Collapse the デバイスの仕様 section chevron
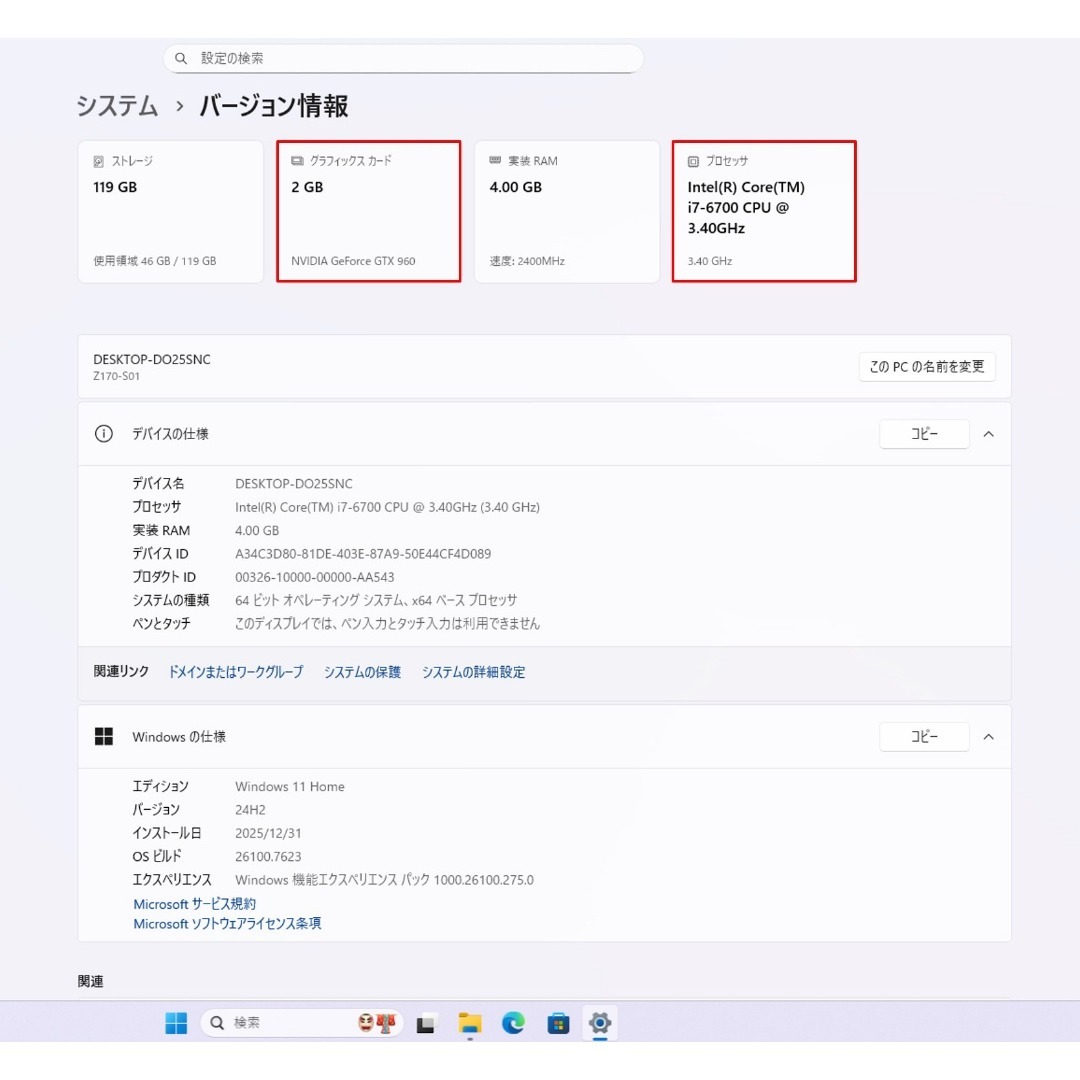Image resolution: width=1080 pixels, height=1080 pixels. [988, 434]
